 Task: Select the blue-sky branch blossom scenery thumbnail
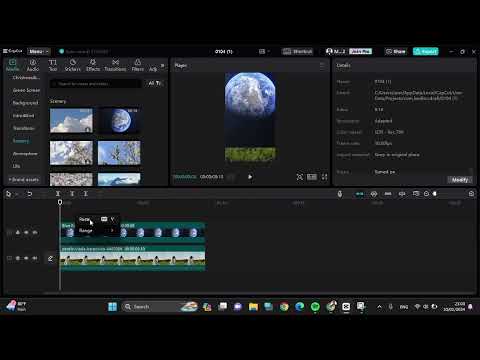(x=119, y=153)
